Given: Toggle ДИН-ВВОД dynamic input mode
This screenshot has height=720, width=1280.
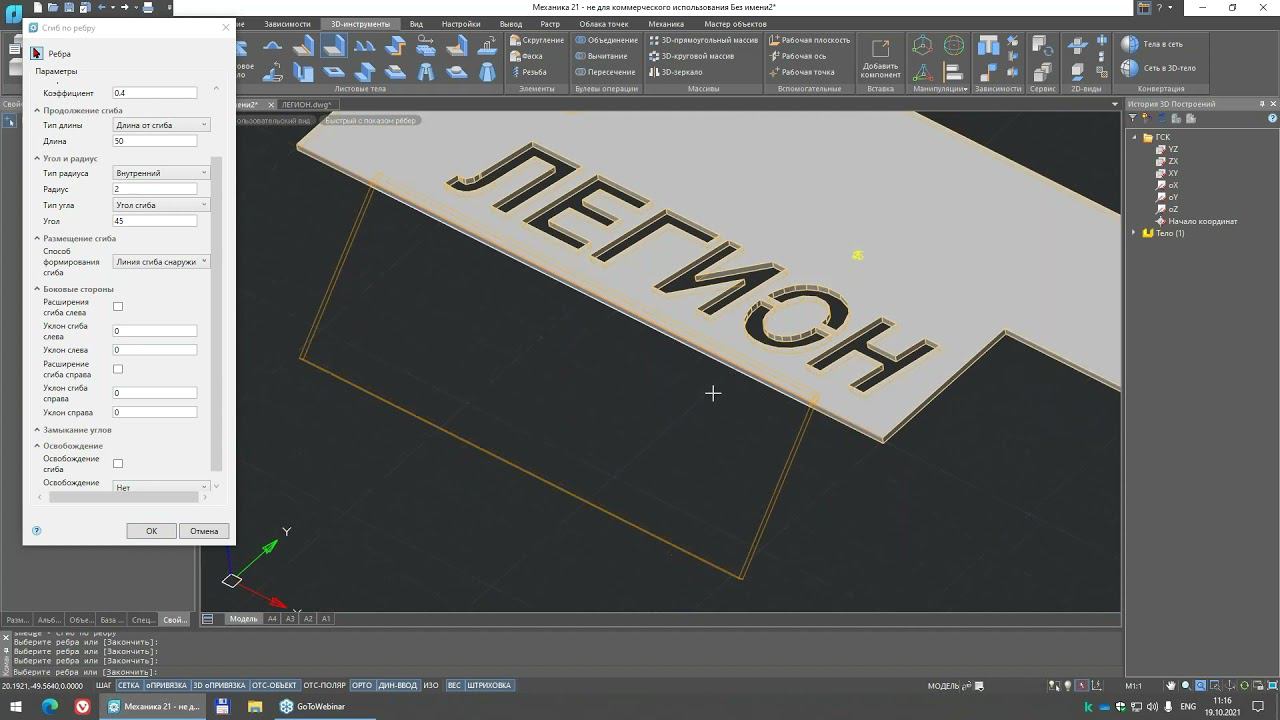Looking at the screenshot, I should pyautogui.click(x=398, y=686).
